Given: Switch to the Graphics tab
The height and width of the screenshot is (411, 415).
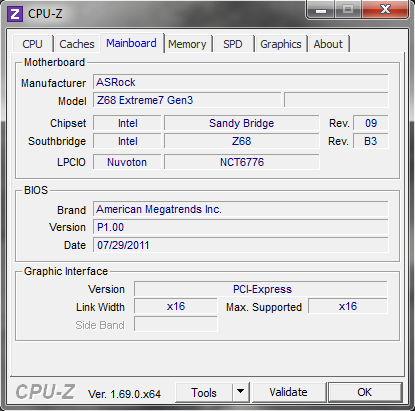Looking at the screenshot, I should [x=281, y=44].
